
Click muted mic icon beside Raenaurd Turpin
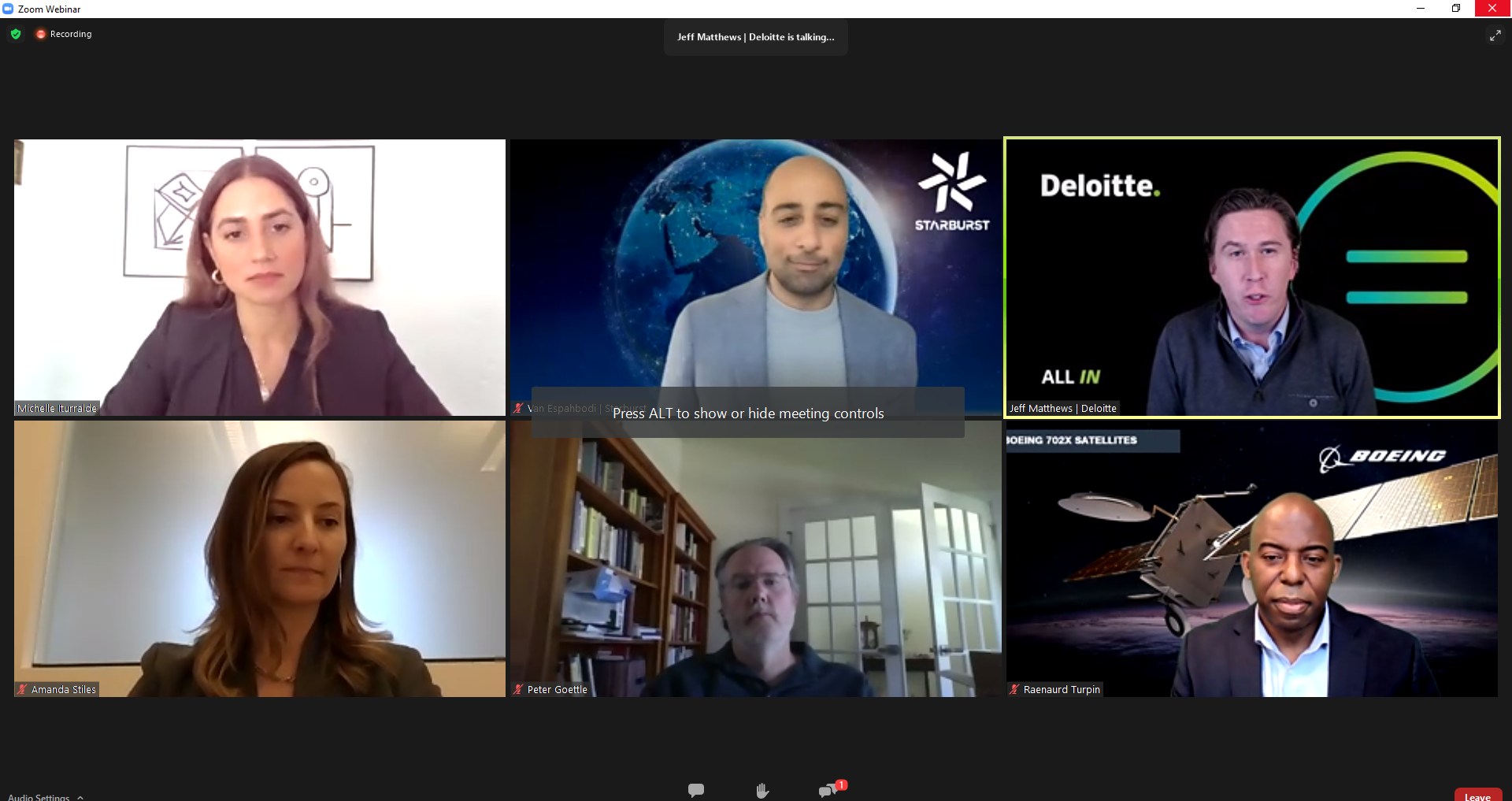coord(1014,689)
